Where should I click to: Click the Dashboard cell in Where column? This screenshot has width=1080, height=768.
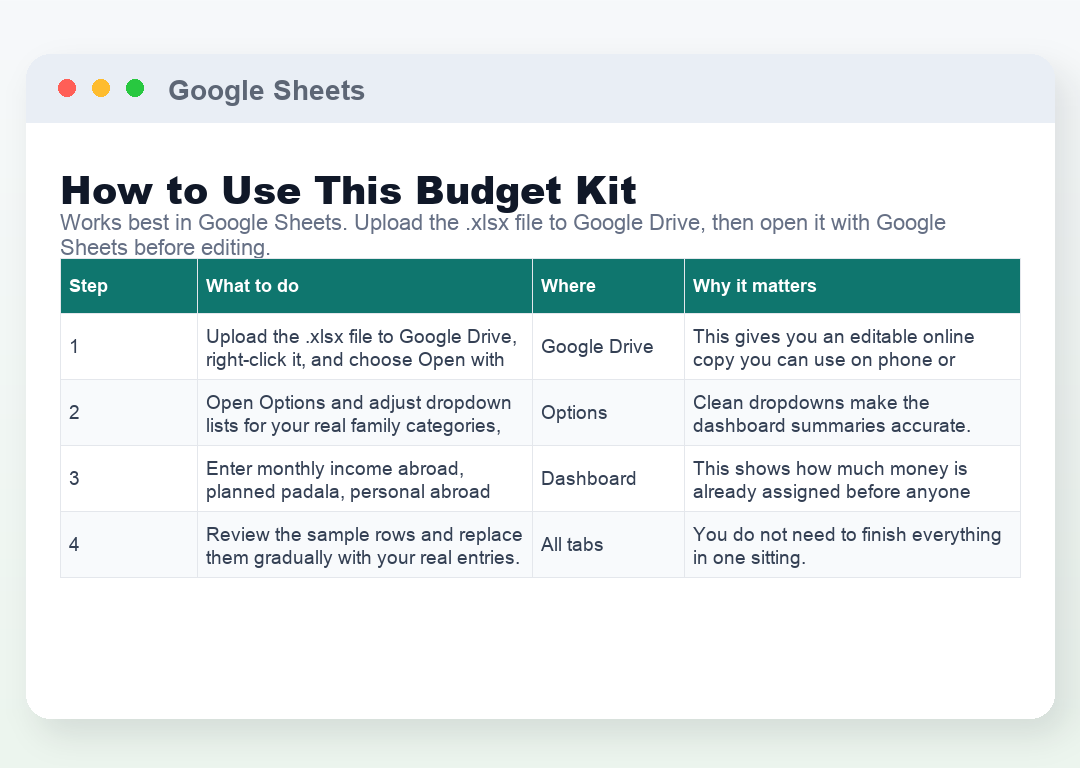(608, 479)
